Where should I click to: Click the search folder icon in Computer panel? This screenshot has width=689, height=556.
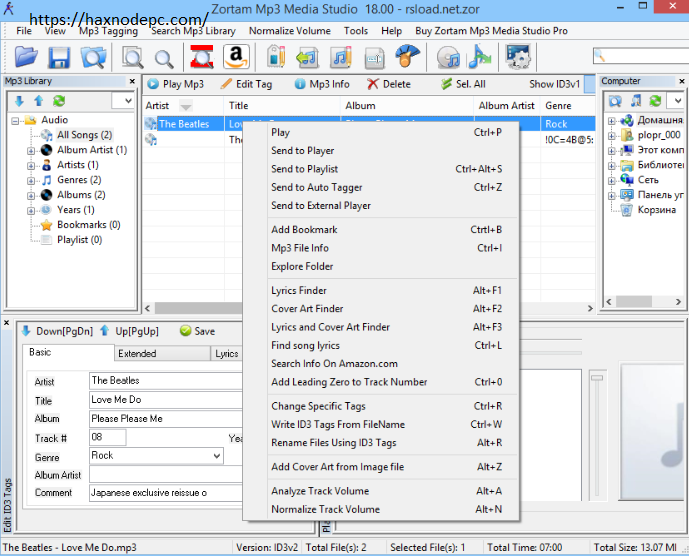(x=615, y=102)
